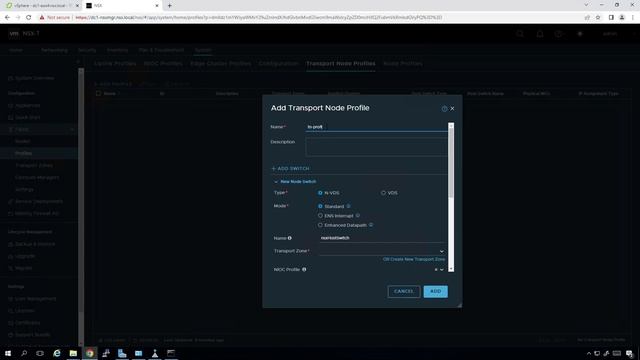640x360 pixels.
Task: Open the Windows Start menu
Action: pos(8,353)
